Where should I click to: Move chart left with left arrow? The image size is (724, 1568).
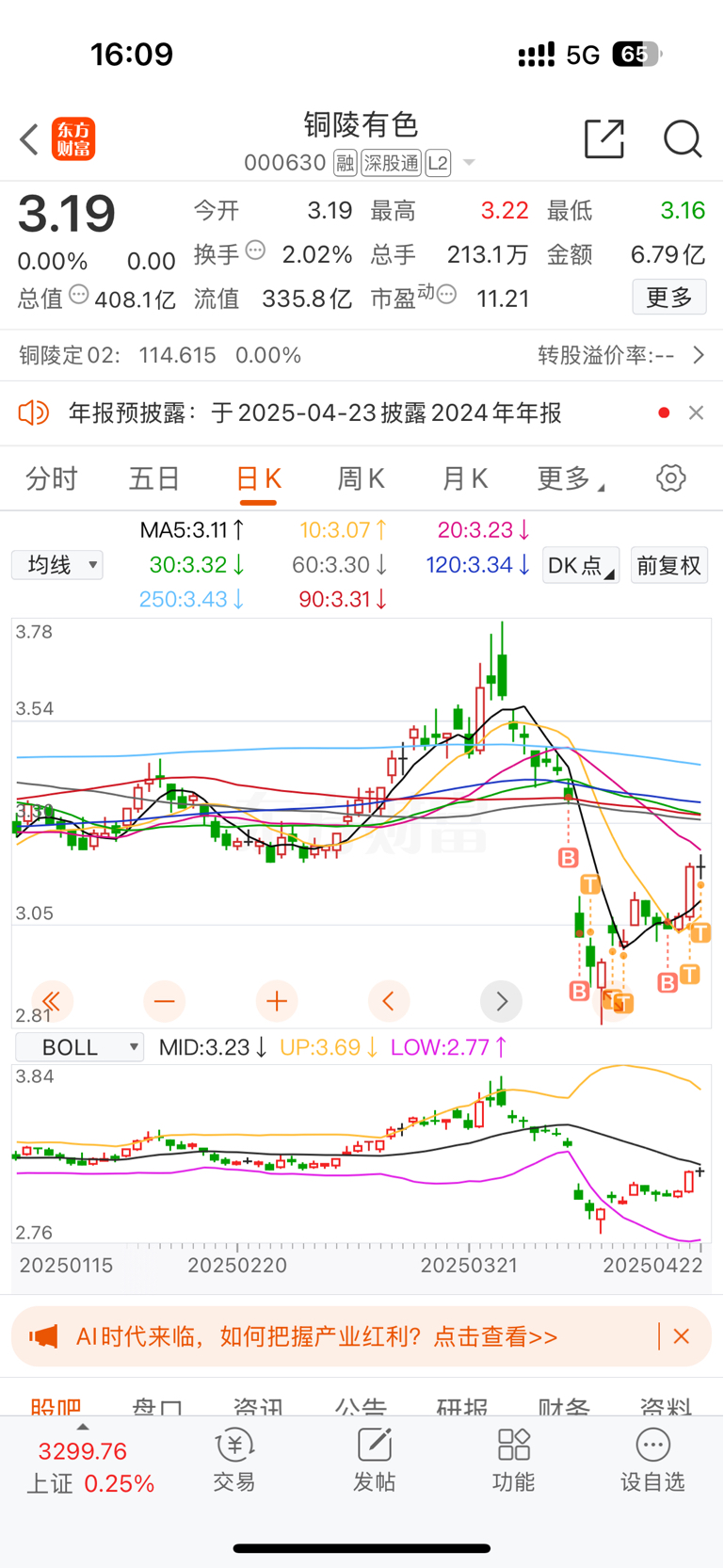389,1001
